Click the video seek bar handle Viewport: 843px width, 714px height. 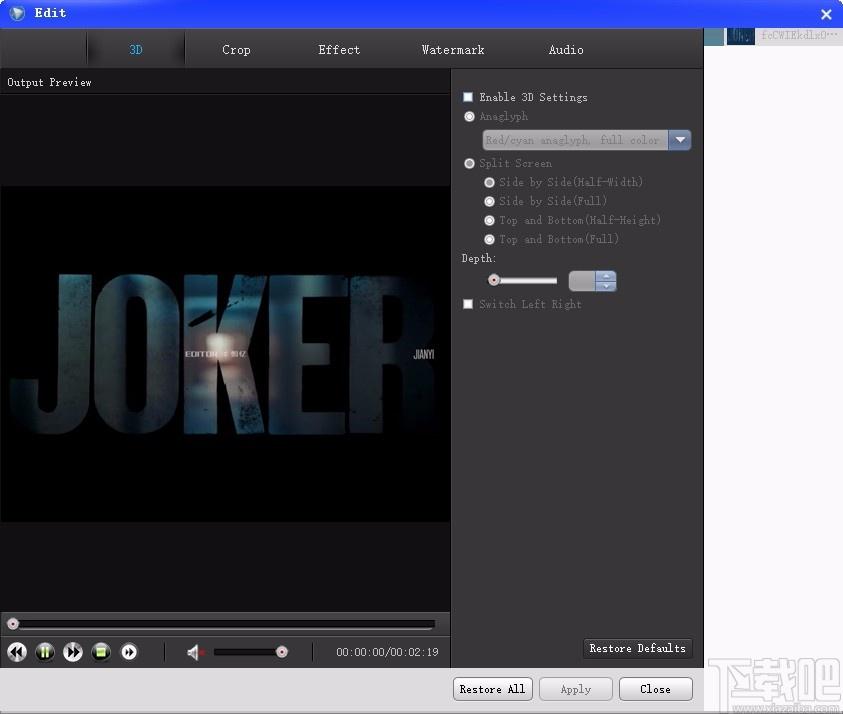coord(13,624)
